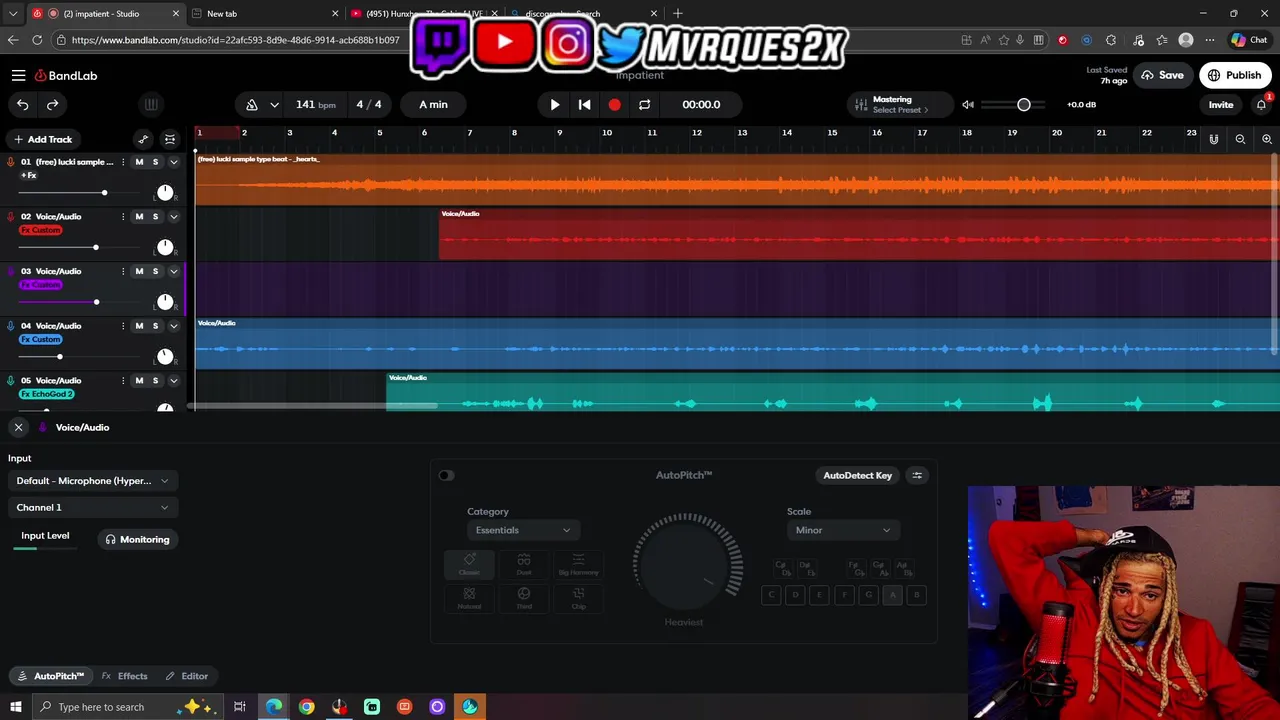Click the Invite button

[1221, 104]
